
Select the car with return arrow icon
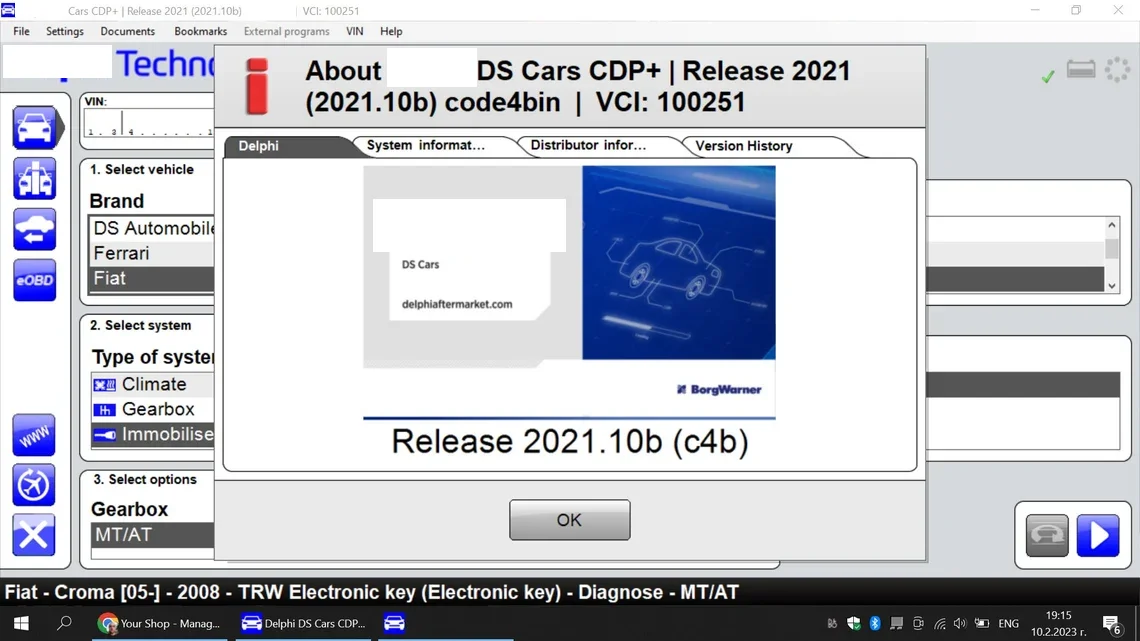[x=34, y=230]
